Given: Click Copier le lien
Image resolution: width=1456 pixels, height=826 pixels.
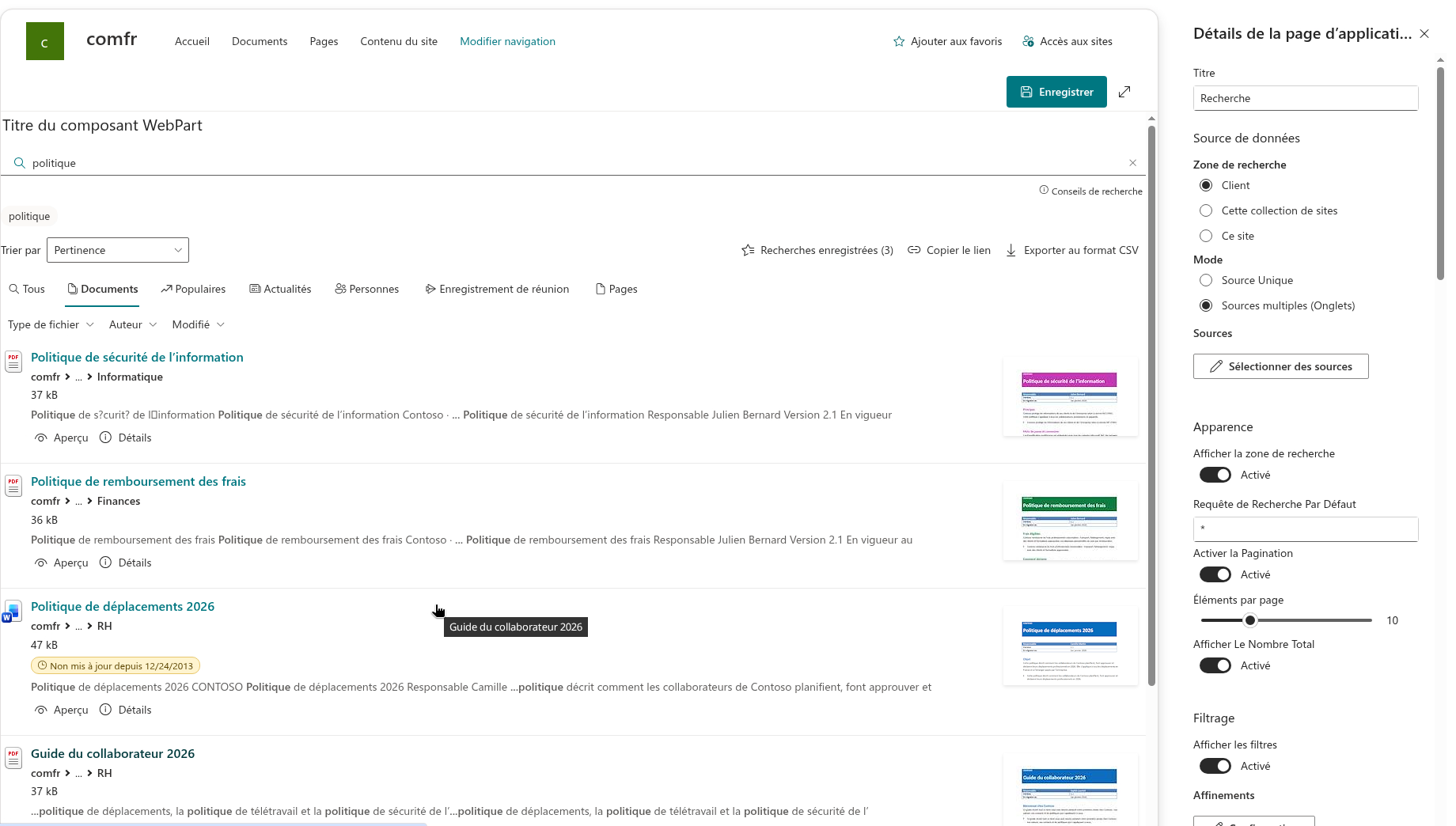Looking at the screenshot, I should (950, 250).
